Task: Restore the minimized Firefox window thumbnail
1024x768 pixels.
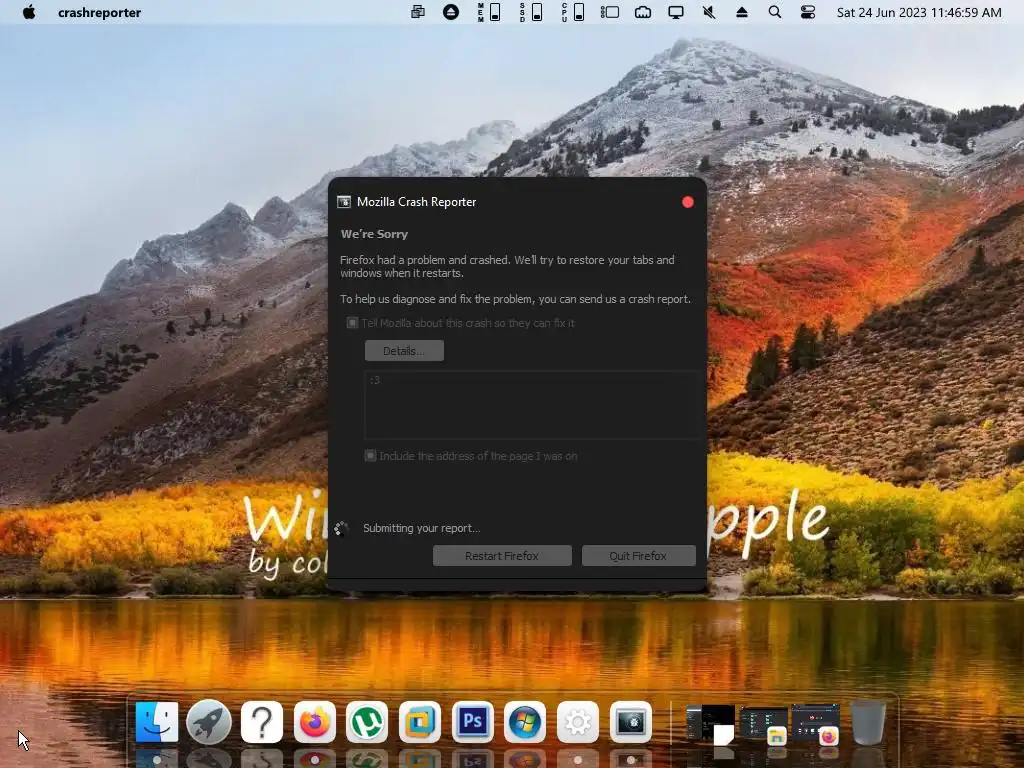Action: (816, 724)
